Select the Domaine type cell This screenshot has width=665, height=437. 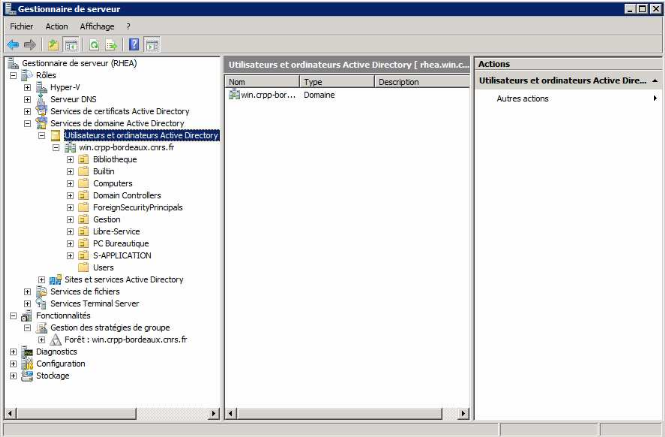319,95
